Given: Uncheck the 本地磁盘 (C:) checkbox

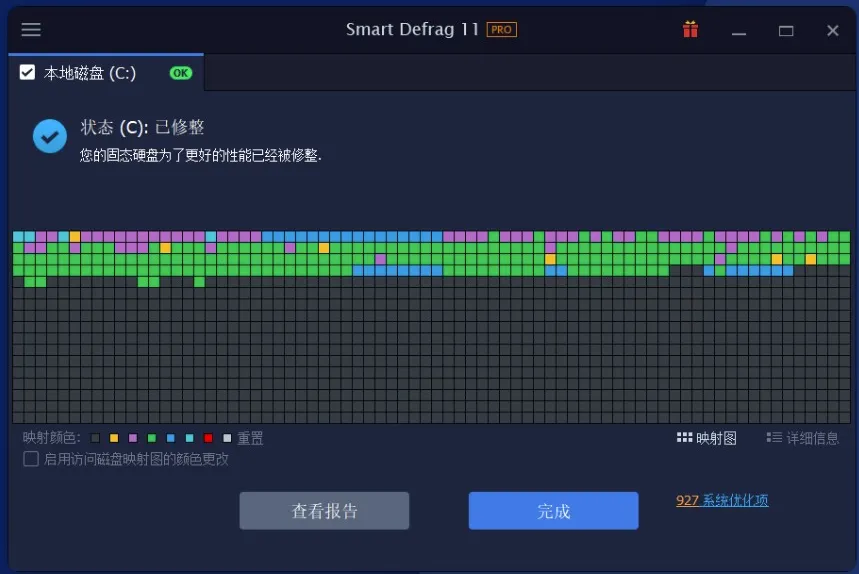Looking at the screenshot, I should (27, 72).
